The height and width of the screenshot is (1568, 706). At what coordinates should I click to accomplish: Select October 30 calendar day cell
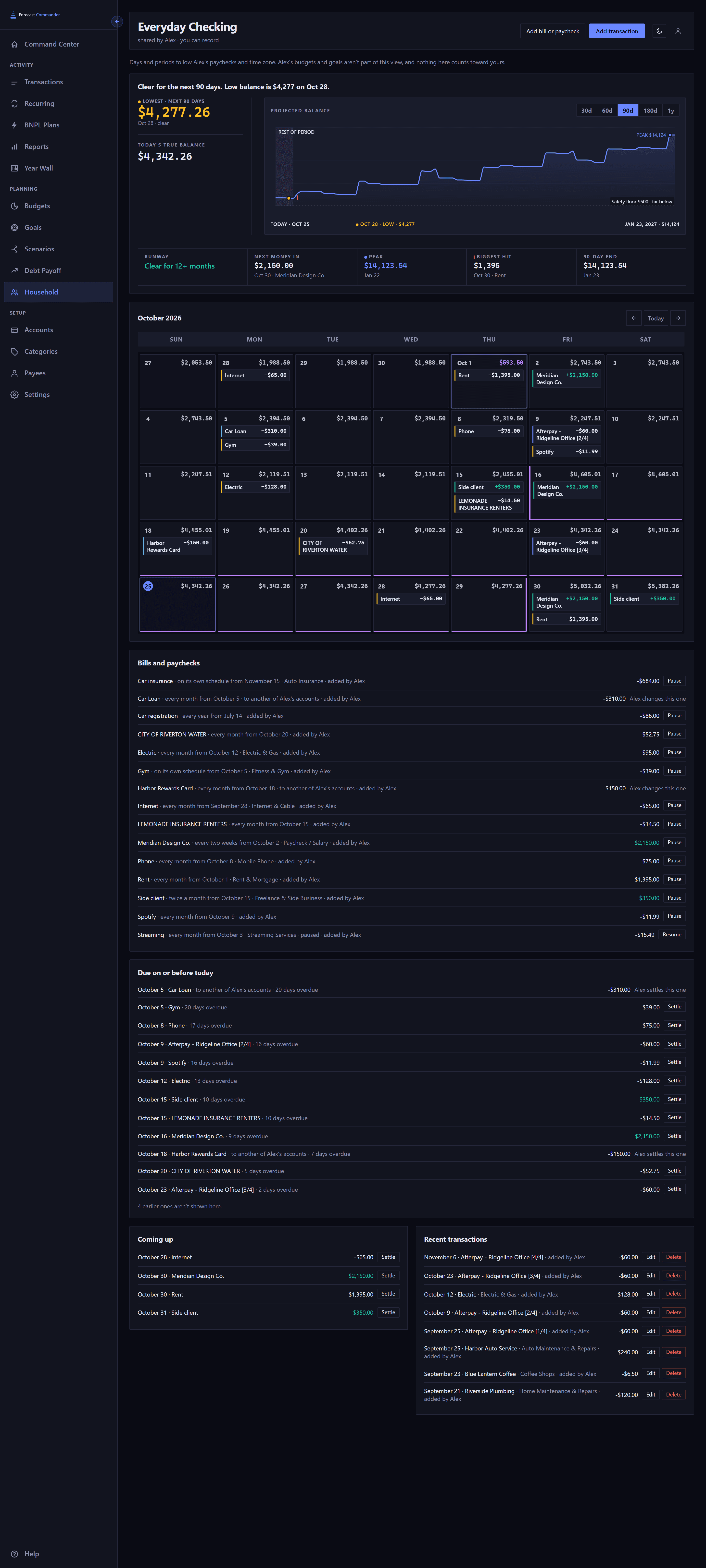tap(567, 604)
